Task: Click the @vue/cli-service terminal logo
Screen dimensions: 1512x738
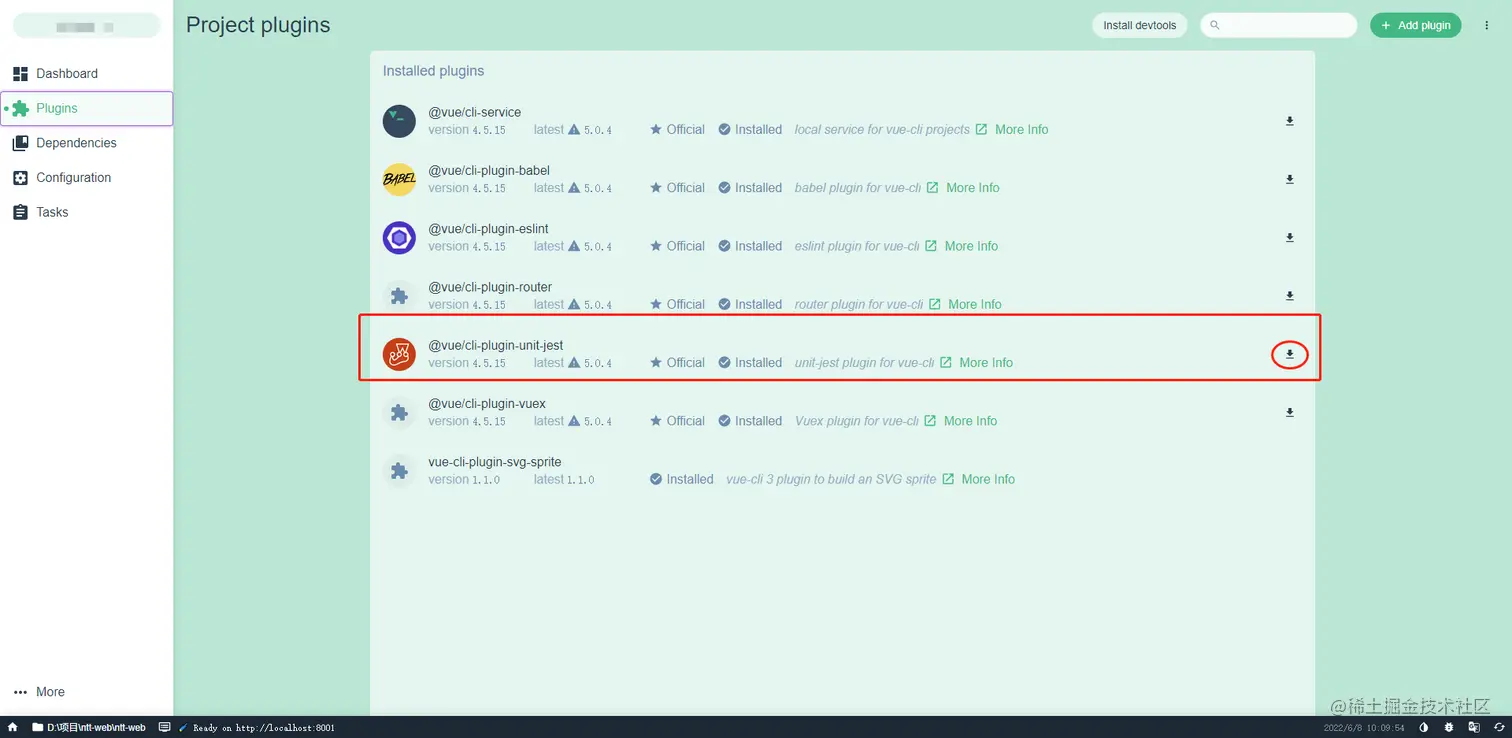Action: [x=399, y=121]
